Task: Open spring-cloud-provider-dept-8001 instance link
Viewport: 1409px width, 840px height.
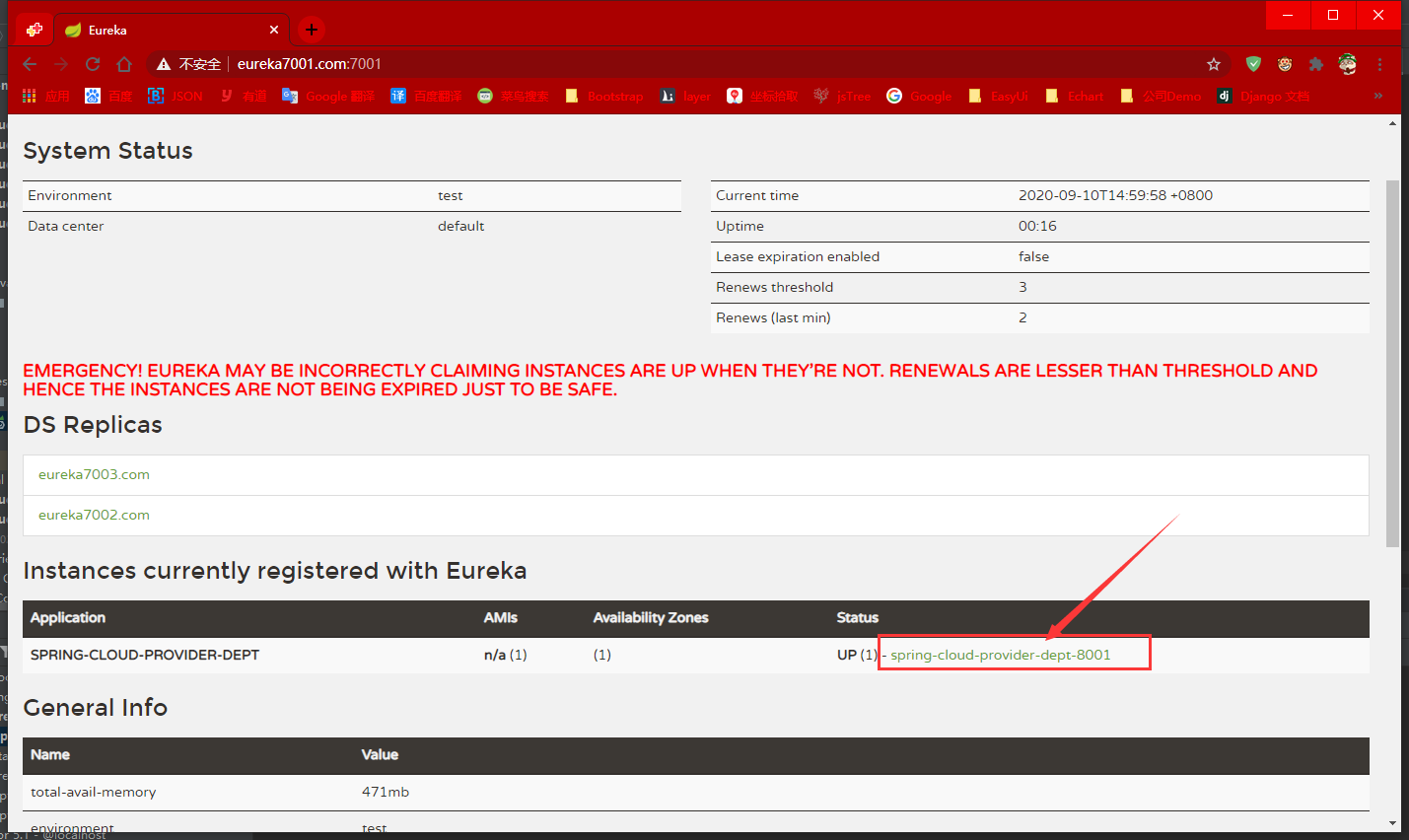Action: [x=1000, y=655]
